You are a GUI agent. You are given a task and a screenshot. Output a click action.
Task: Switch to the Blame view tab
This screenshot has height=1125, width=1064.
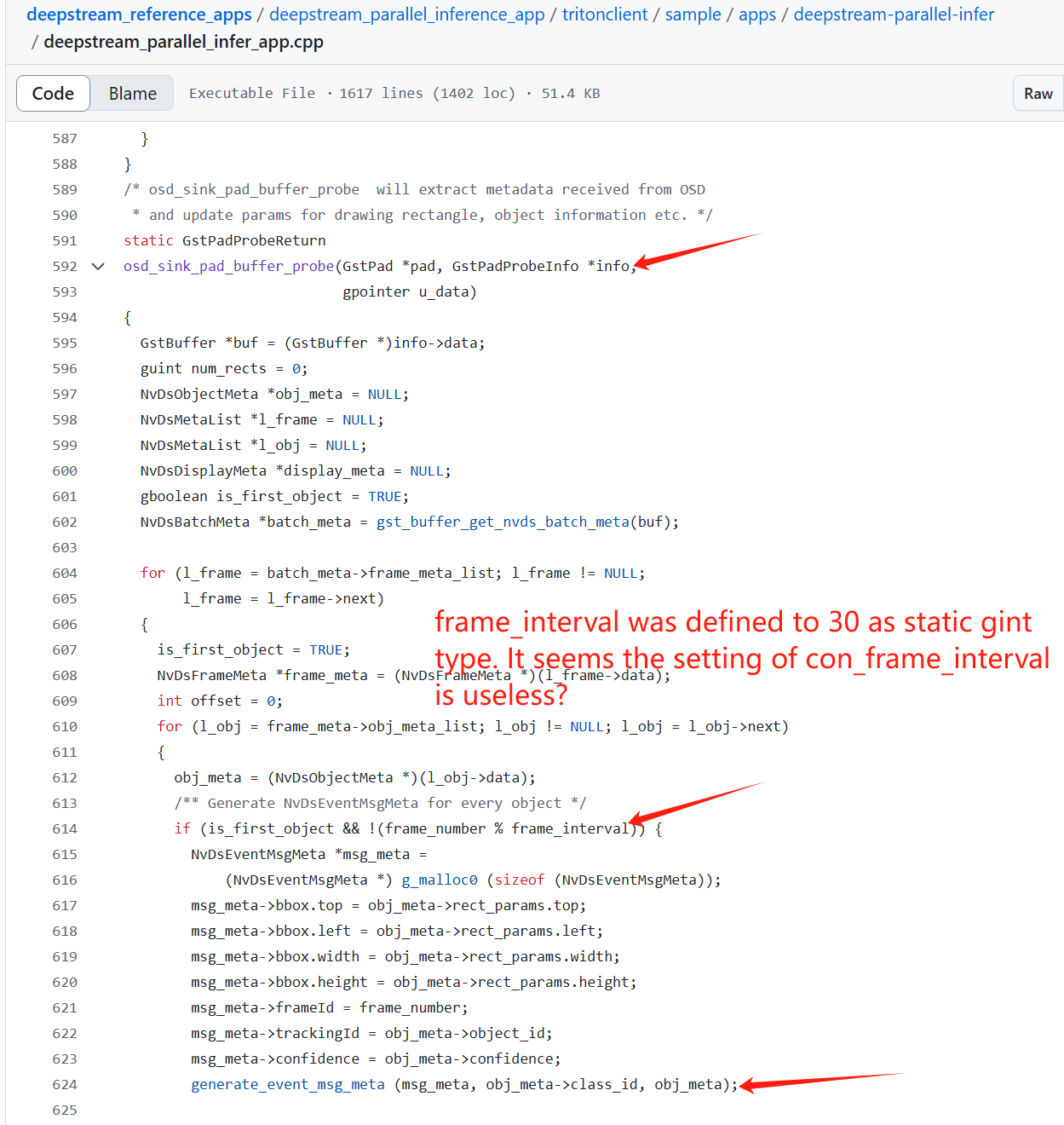click(133, 94)
